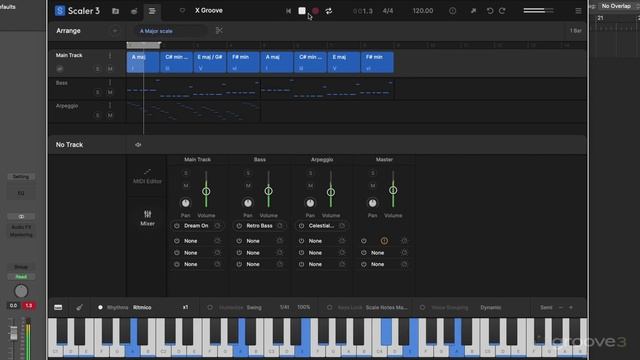Click the export arrow icon in the top bar
The image size is (640, 360).
473,11
